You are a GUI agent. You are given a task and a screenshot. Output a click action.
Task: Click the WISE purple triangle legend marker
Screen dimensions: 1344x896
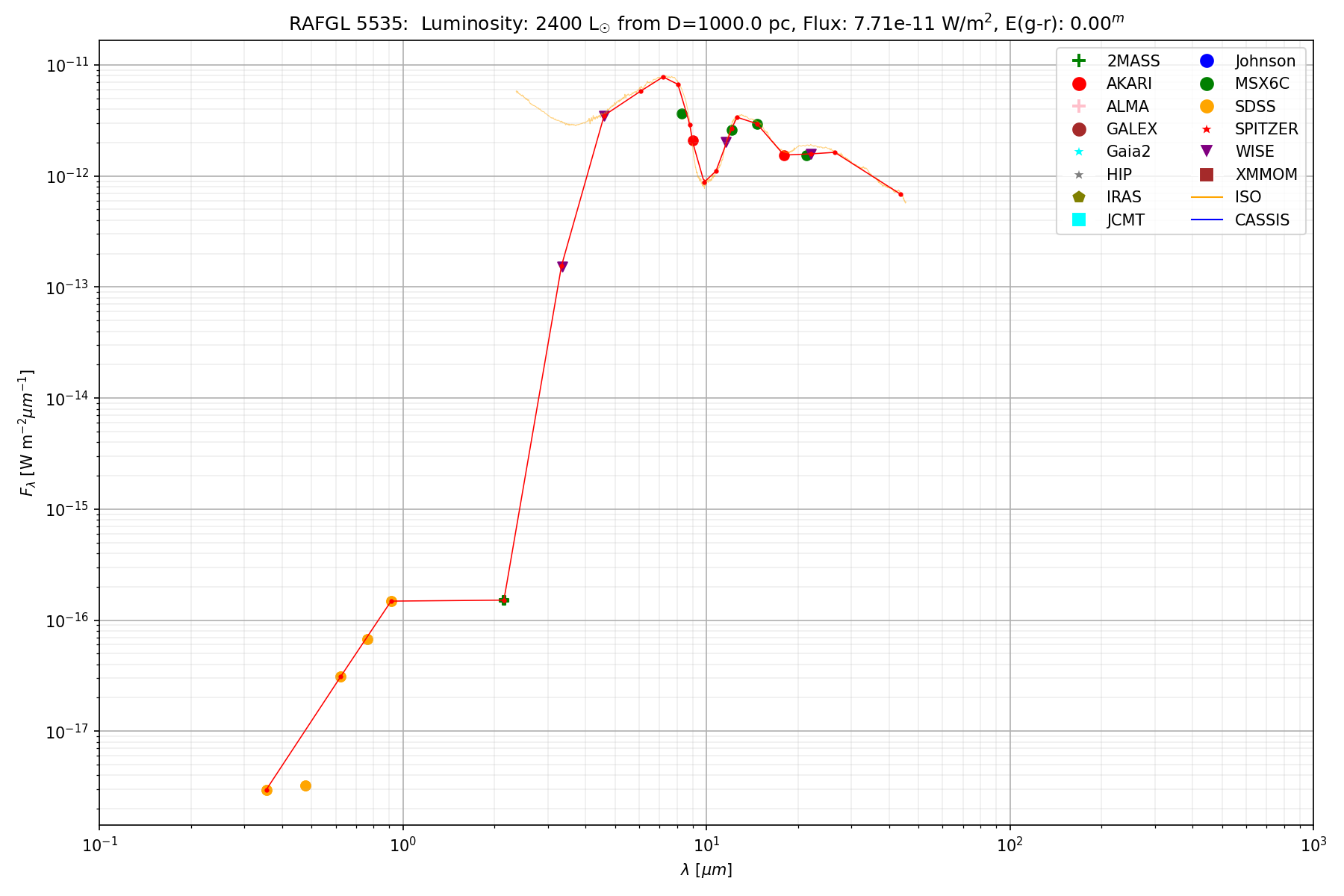[1207, 152]
